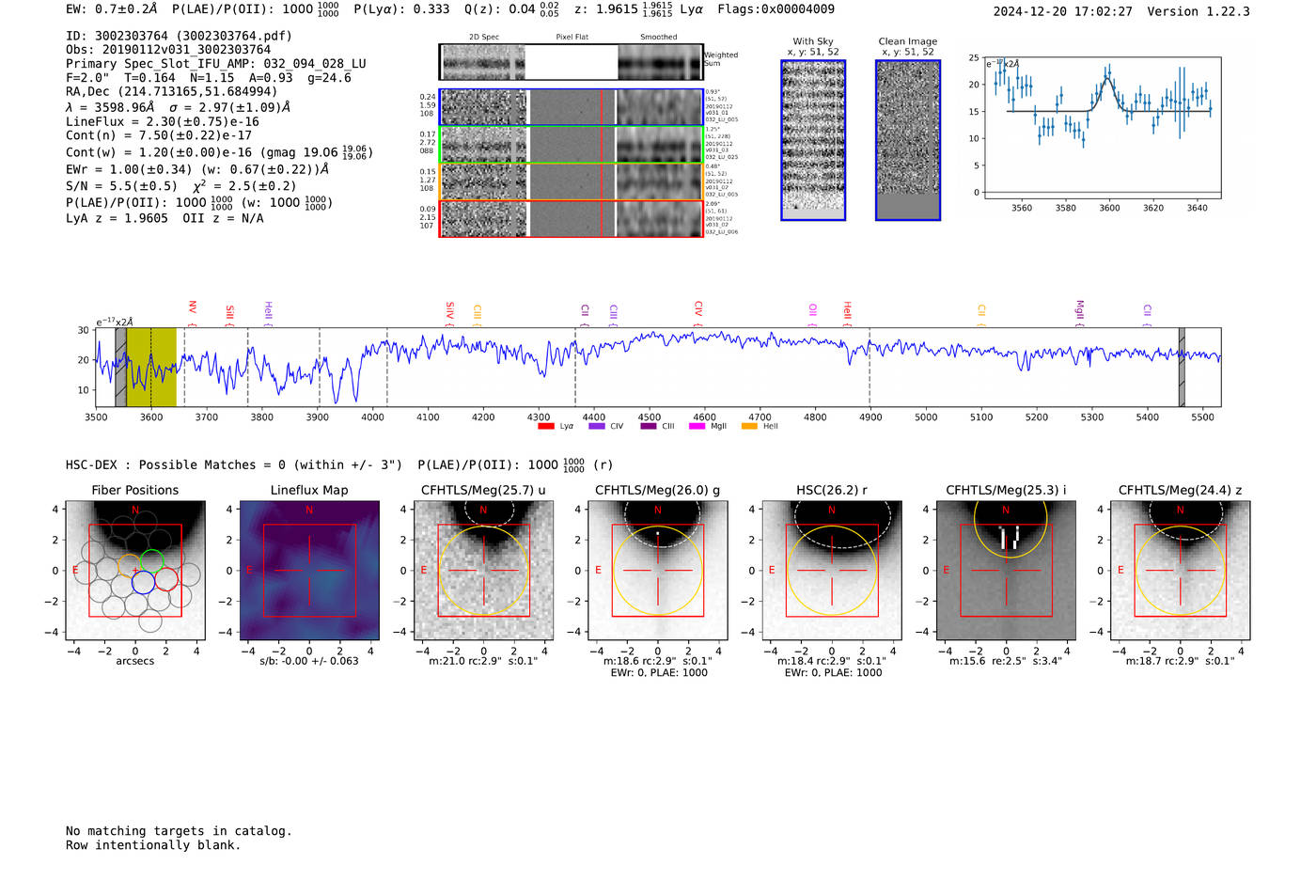1316x896 pixels.
Task: Select the orange CIII line marker
Action: 478,312
